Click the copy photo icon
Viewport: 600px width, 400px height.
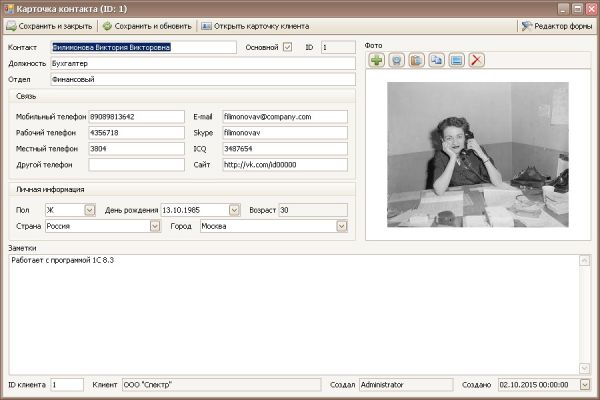coord(436,61)
